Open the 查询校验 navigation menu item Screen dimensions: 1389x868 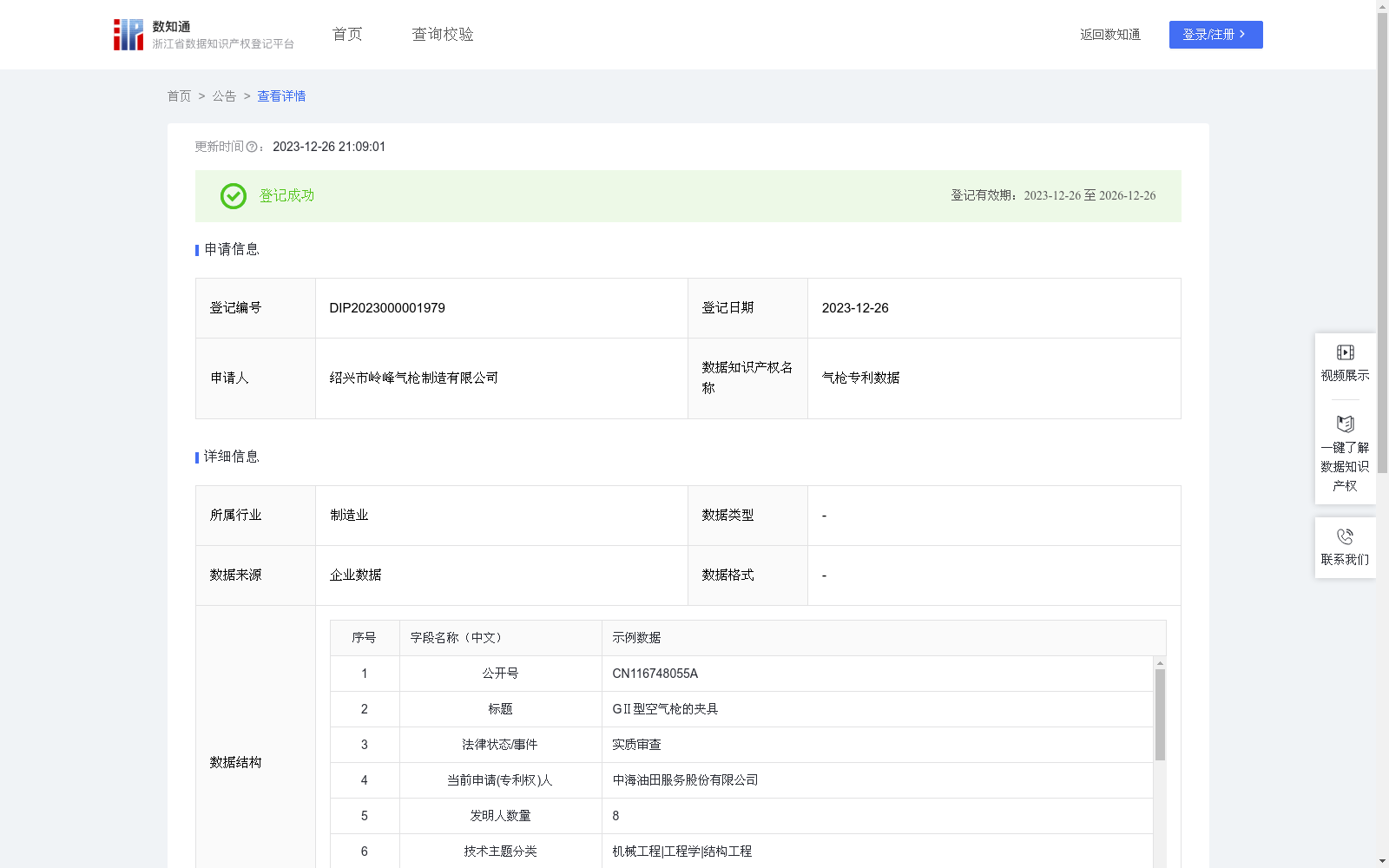[x=443, y=35]
